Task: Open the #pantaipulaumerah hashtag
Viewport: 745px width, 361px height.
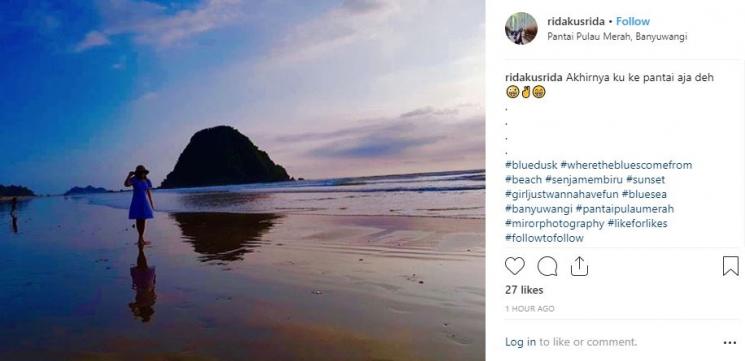Action: click(x=625, y=209)
